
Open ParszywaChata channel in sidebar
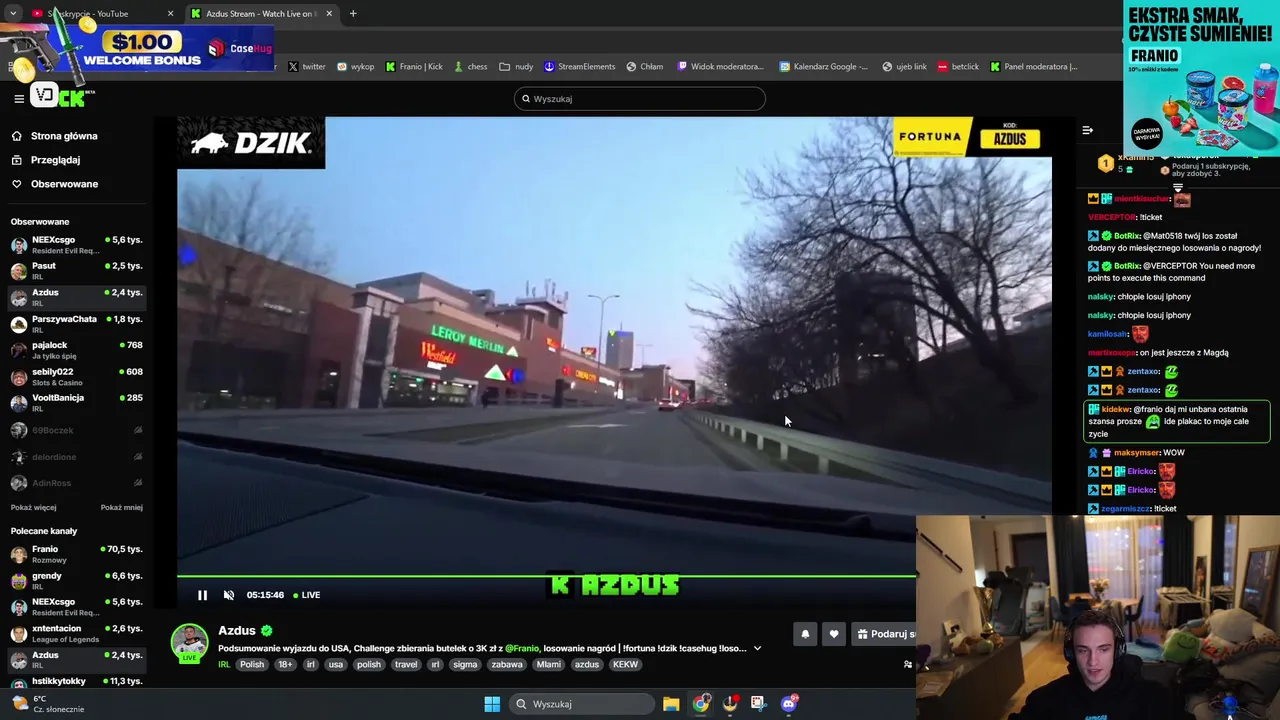coord(77,324)
